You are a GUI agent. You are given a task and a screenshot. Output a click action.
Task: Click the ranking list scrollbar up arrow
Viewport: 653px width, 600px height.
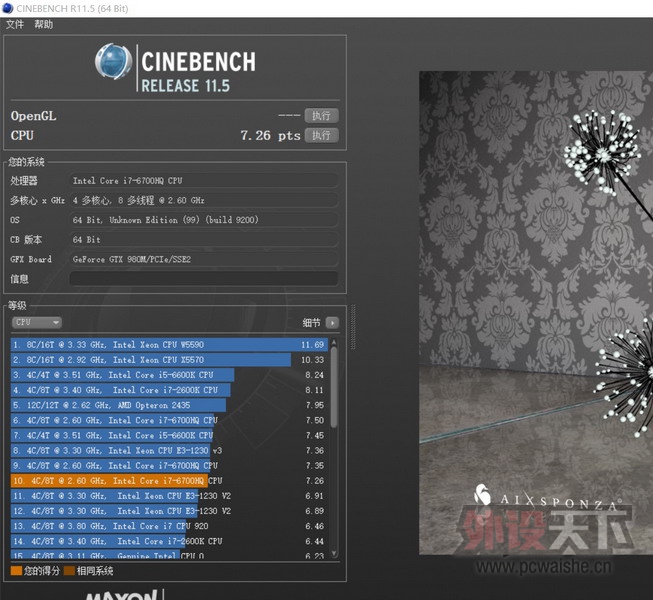pos(334,342)
